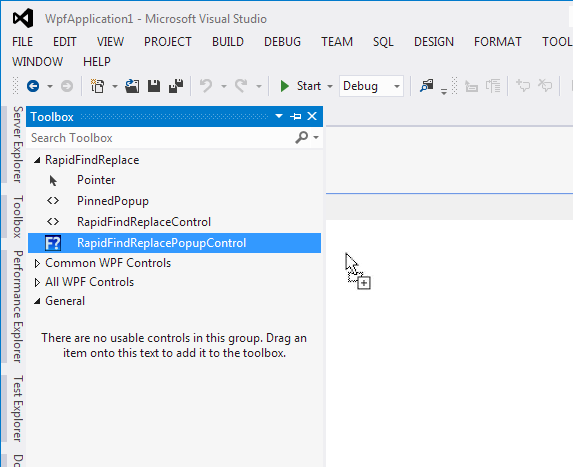Click the Toolbox search magnifier icon
The width and height of the screenshot is (573, 467).
tap(301, 138)
